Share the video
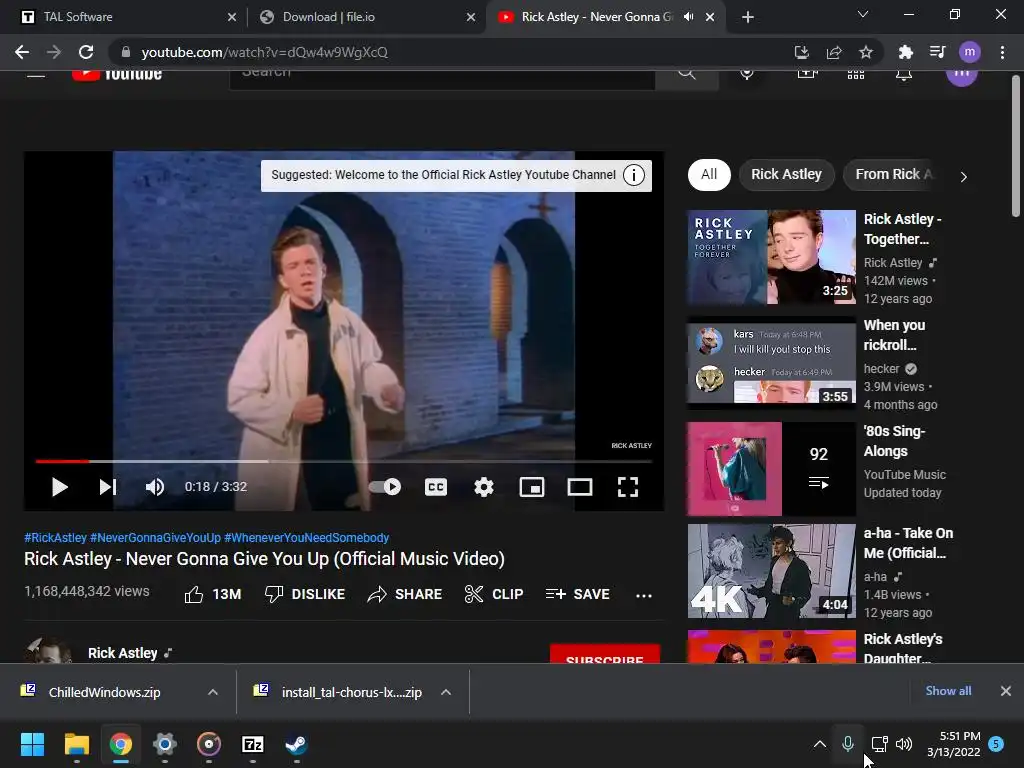This screenshot has width=1024, height=768. point(405,594)
